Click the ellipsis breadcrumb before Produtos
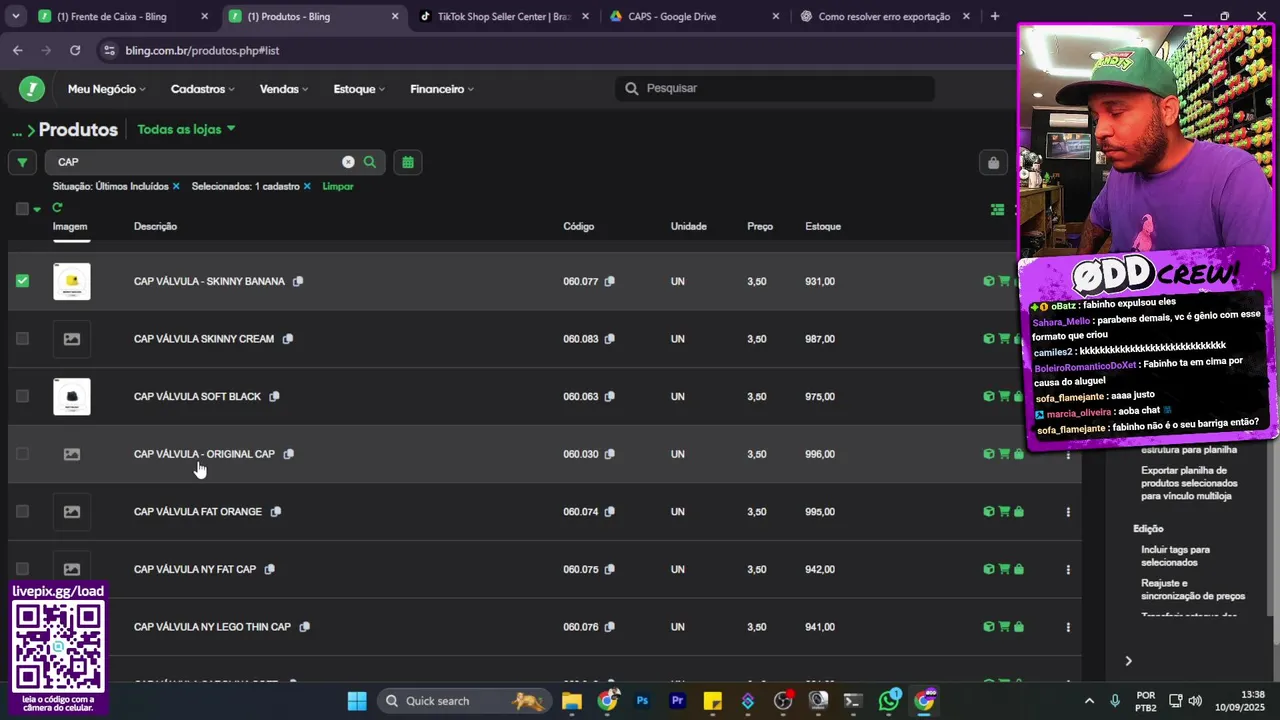Viewport: 1280px width, 720px height. point(16,130)
